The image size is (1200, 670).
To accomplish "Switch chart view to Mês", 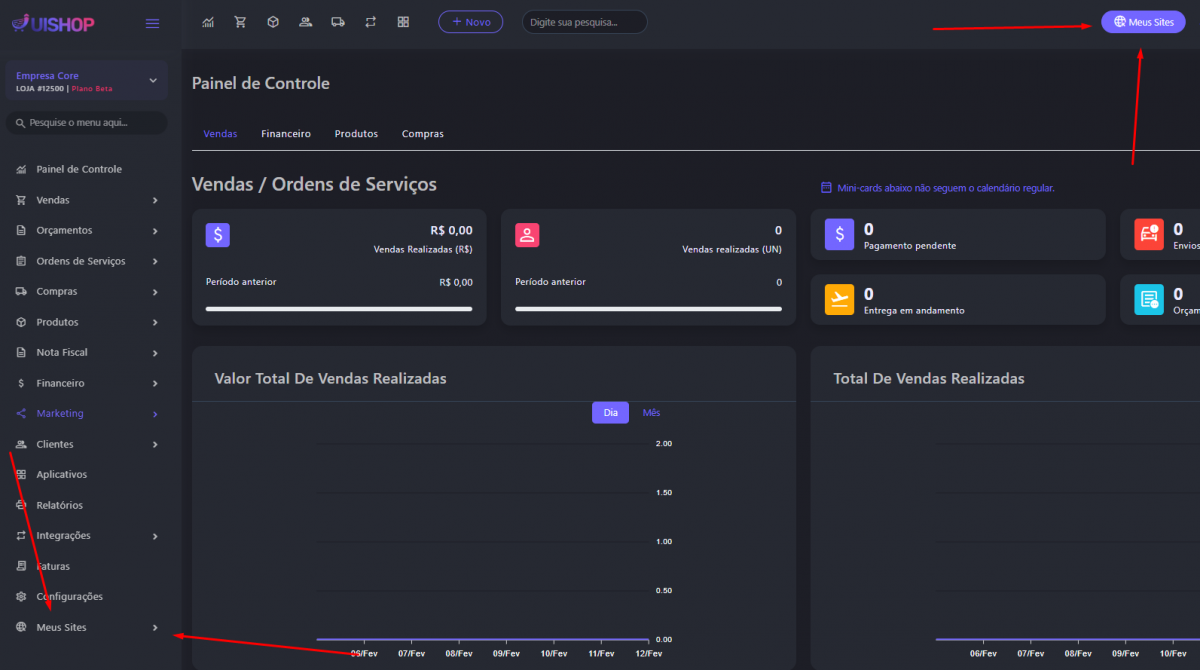I will (x=651, y=413).
